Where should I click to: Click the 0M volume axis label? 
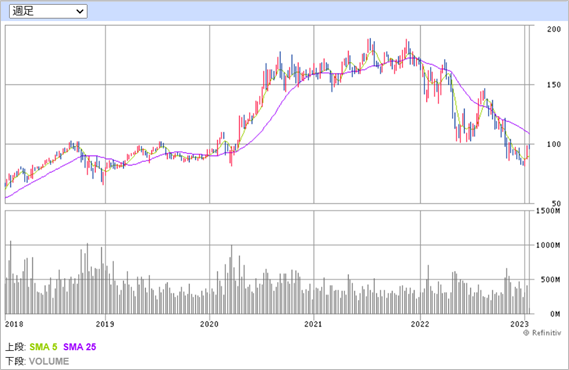[x=555, y=314]
